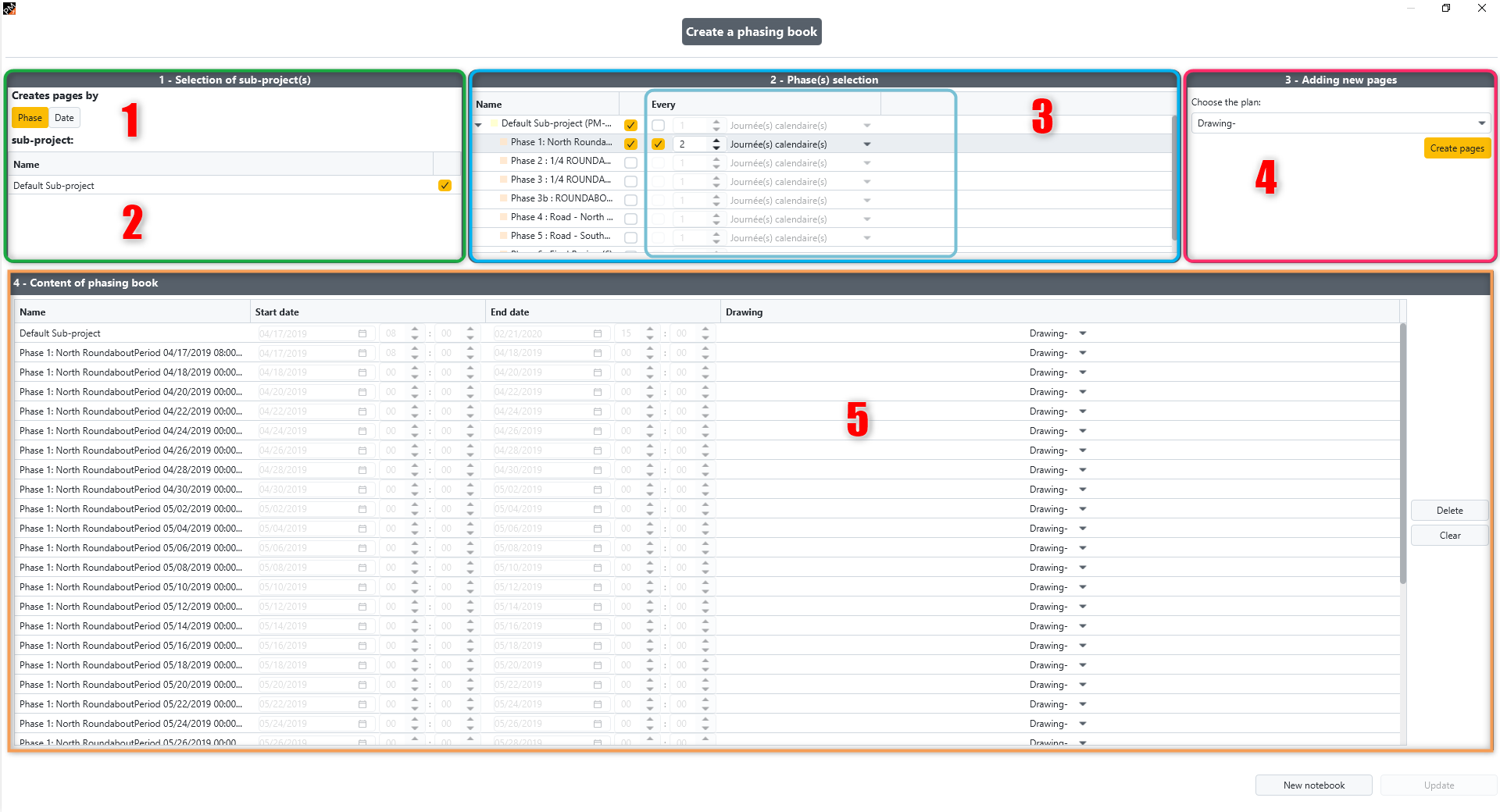Toggle the Every checkbox for Phase 1 row

tap(658, 144)
